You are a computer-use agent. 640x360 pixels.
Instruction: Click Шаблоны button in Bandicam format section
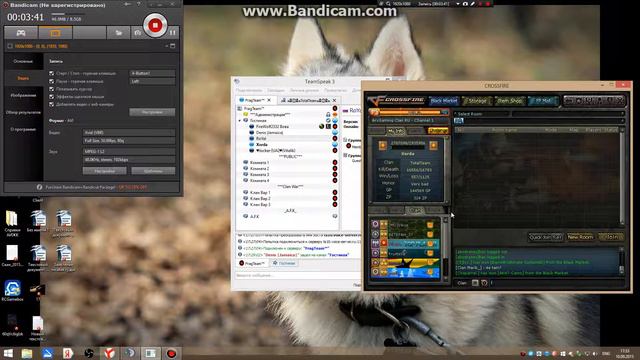[x=153, y=171]
